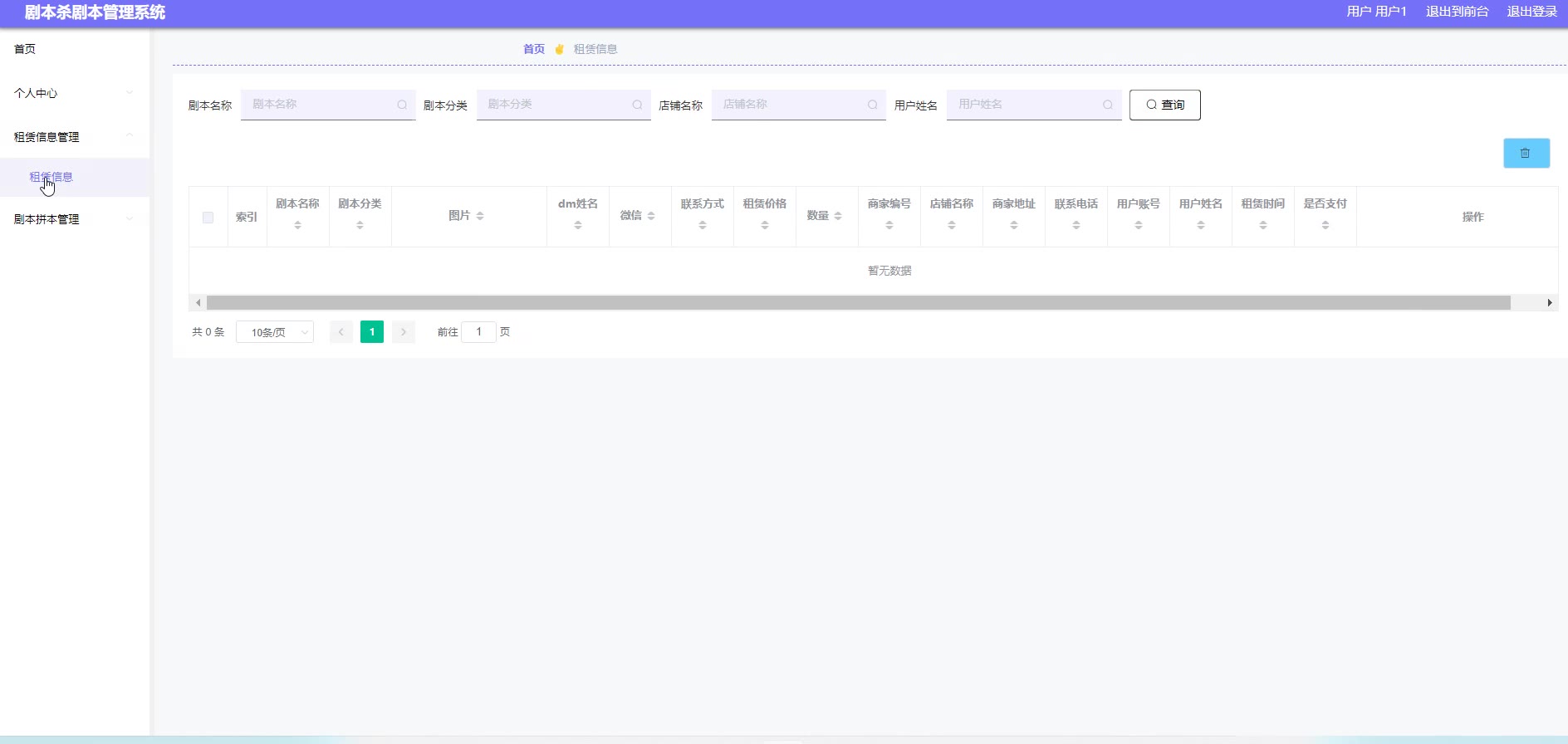Screen dimensions: 1568x744
Task: Sort table by 微信 column
Action: click(651, 216)
